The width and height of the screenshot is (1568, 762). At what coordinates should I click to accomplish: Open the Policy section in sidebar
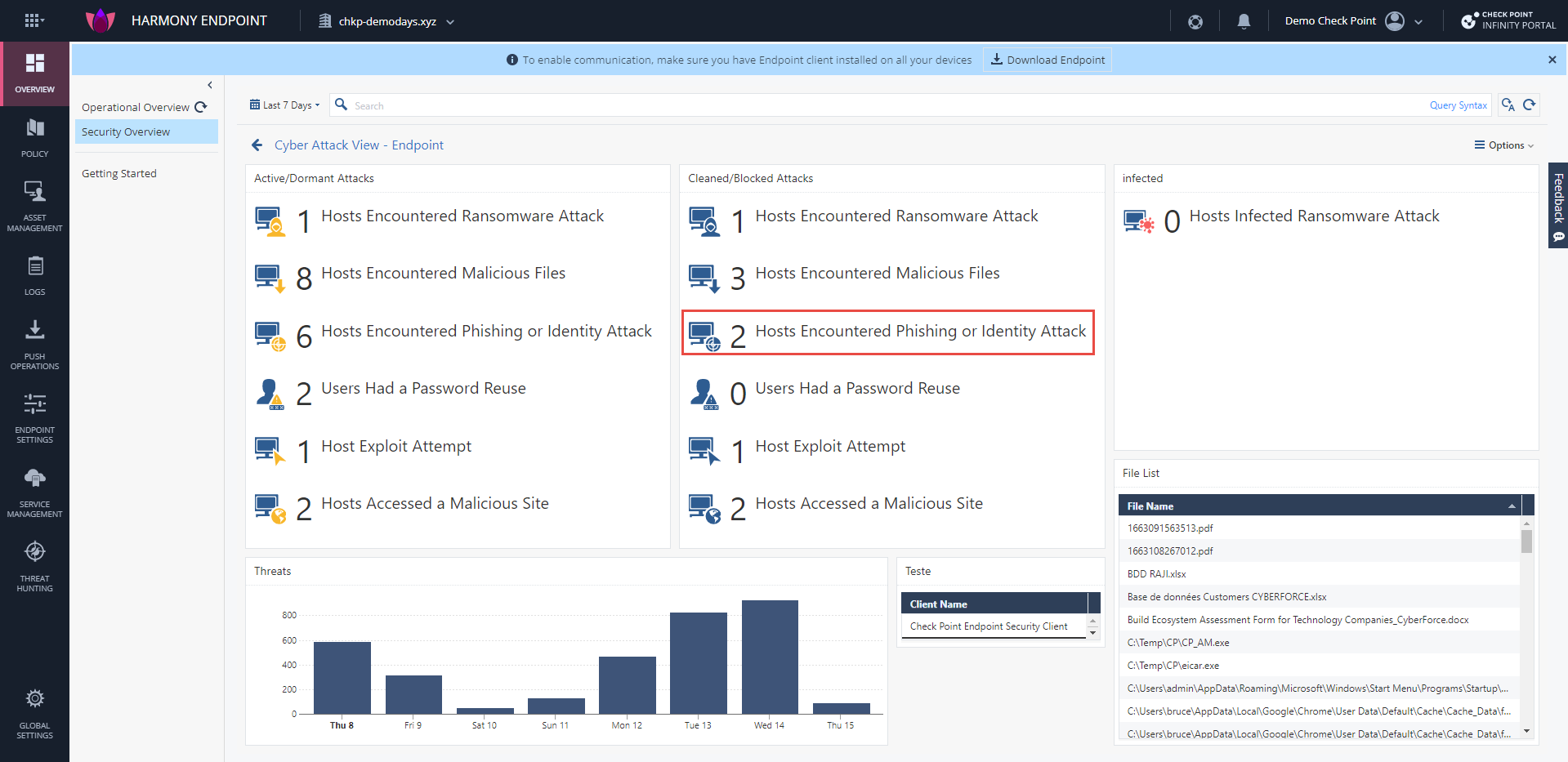[34, 137]
